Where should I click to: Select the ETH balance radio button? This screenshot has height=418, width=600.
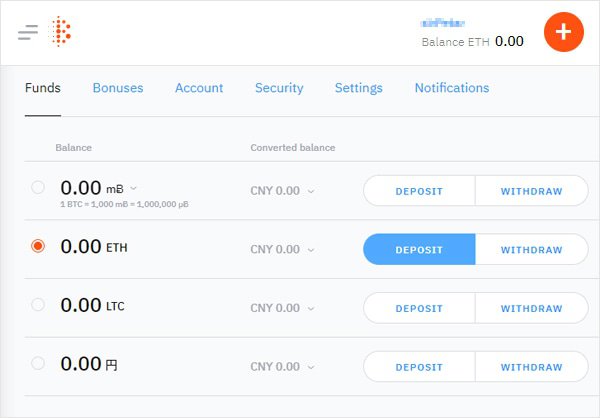point(38,246)
